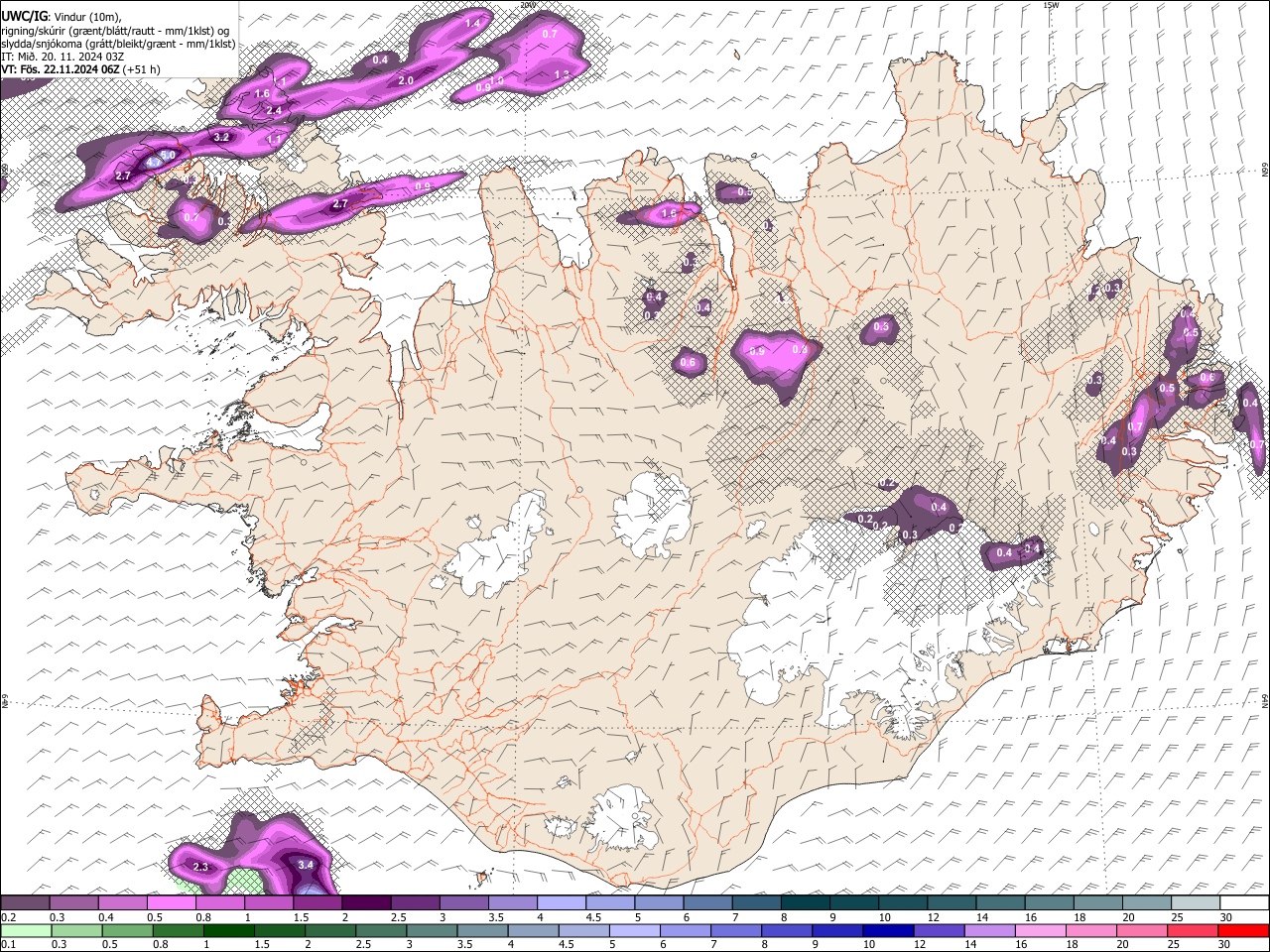1270x952 pixels.
Task: Click the '3.4' precipitation value near bottom
Action: coord(306,865)
